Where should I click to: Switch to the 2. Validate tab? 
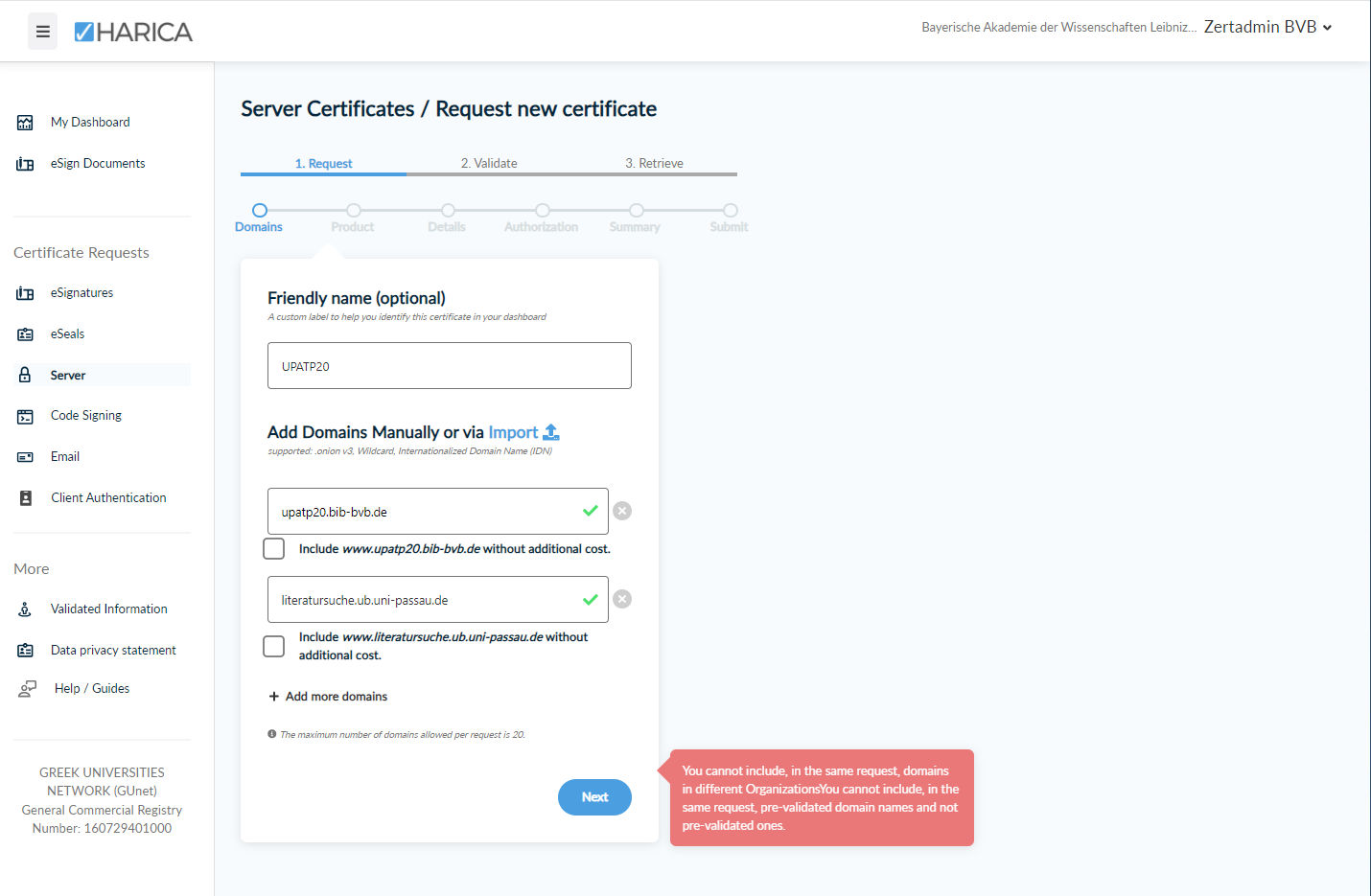(x=489, y=163)
